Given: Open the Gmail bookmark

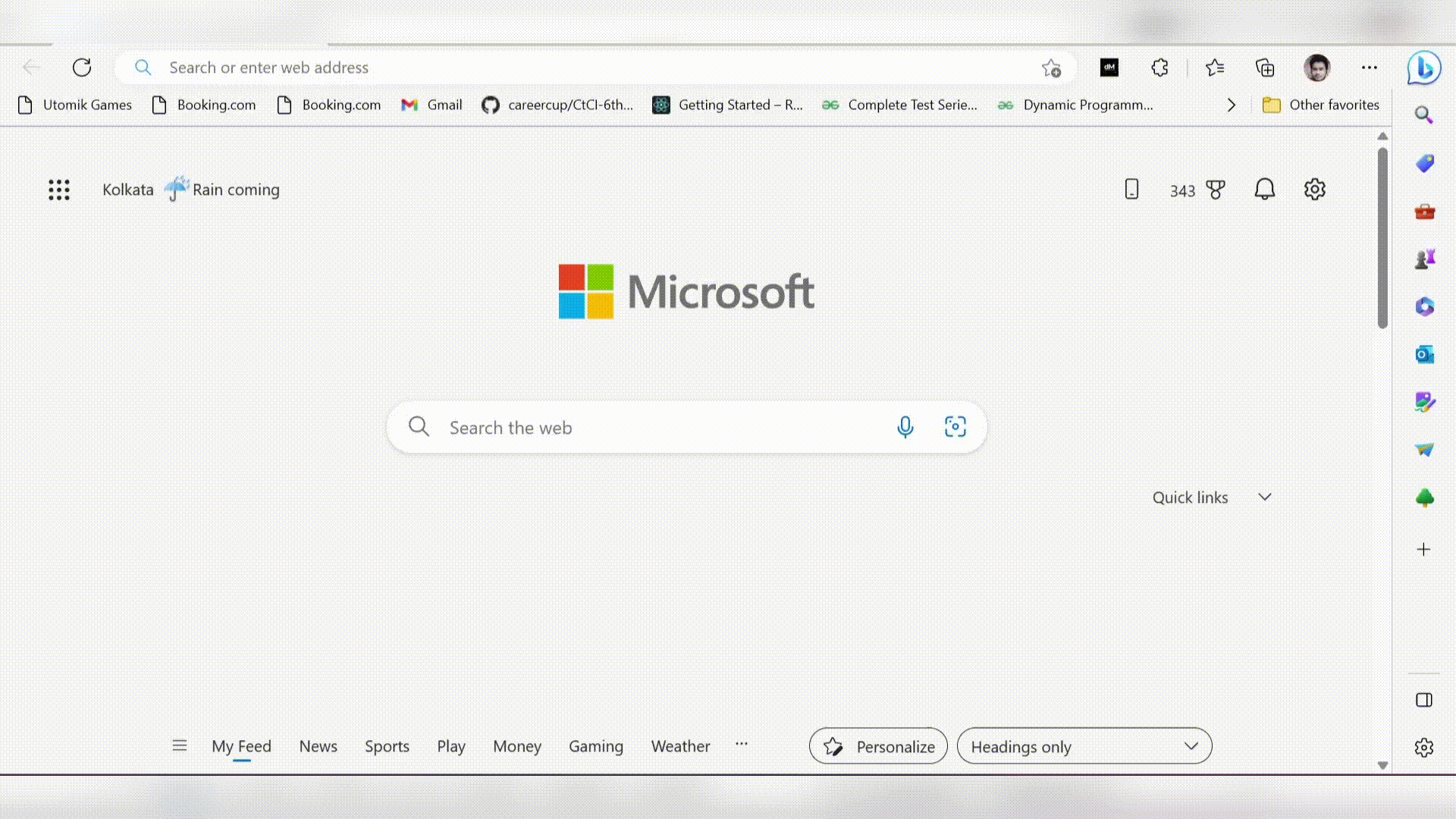Looking at the screenshot, I should tap(431, 105).
